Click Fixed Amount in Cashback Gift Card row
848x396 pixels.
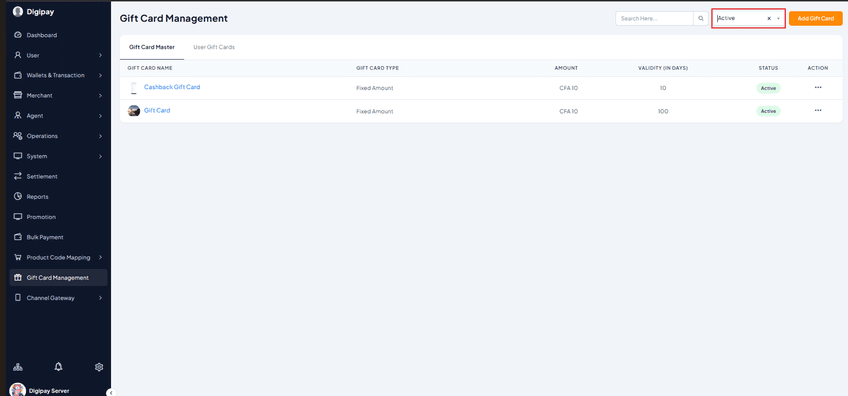click(374, 88)
